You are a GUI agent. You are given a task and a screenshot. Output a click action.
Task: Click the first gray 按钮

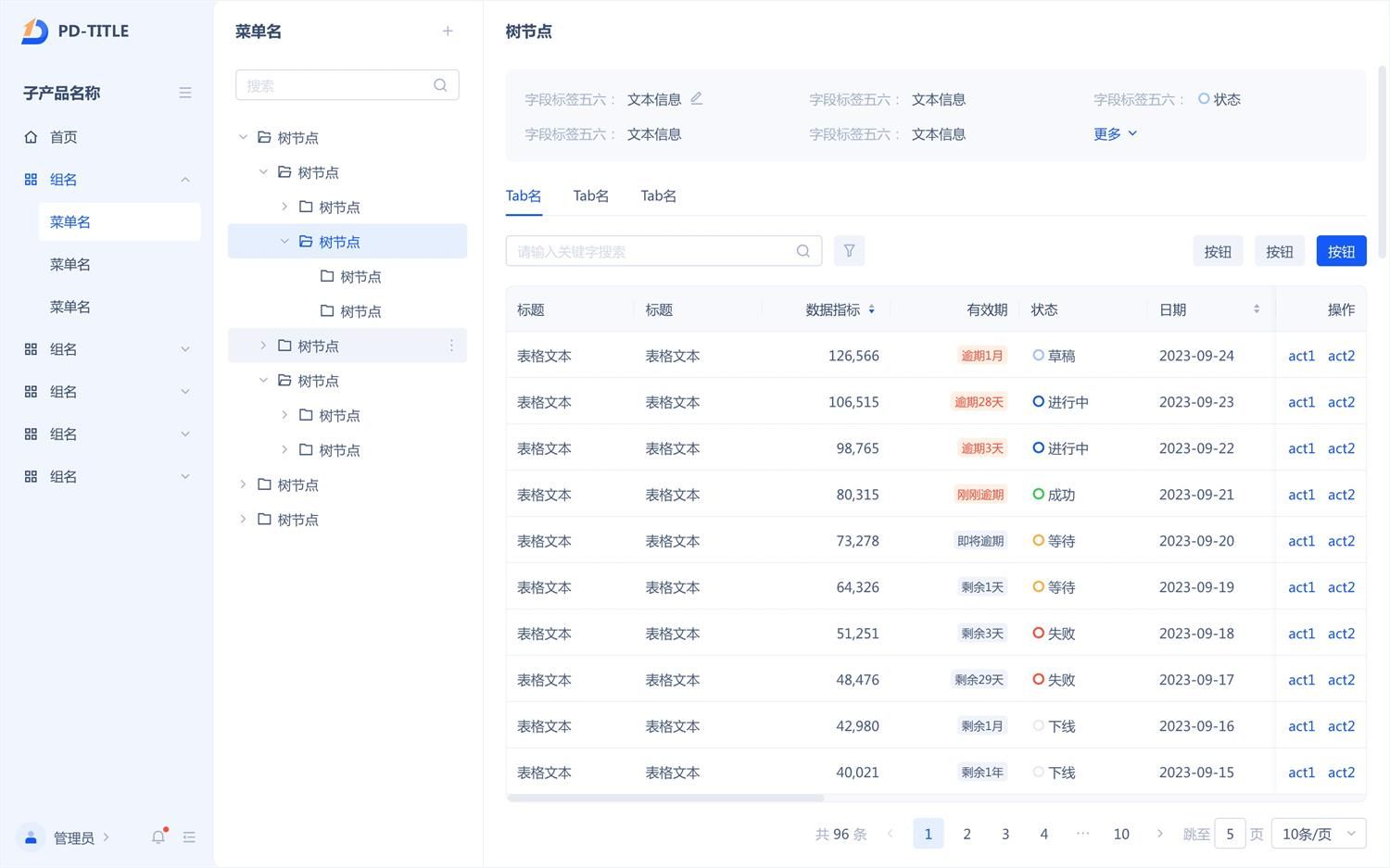[x=1218, y=251]
